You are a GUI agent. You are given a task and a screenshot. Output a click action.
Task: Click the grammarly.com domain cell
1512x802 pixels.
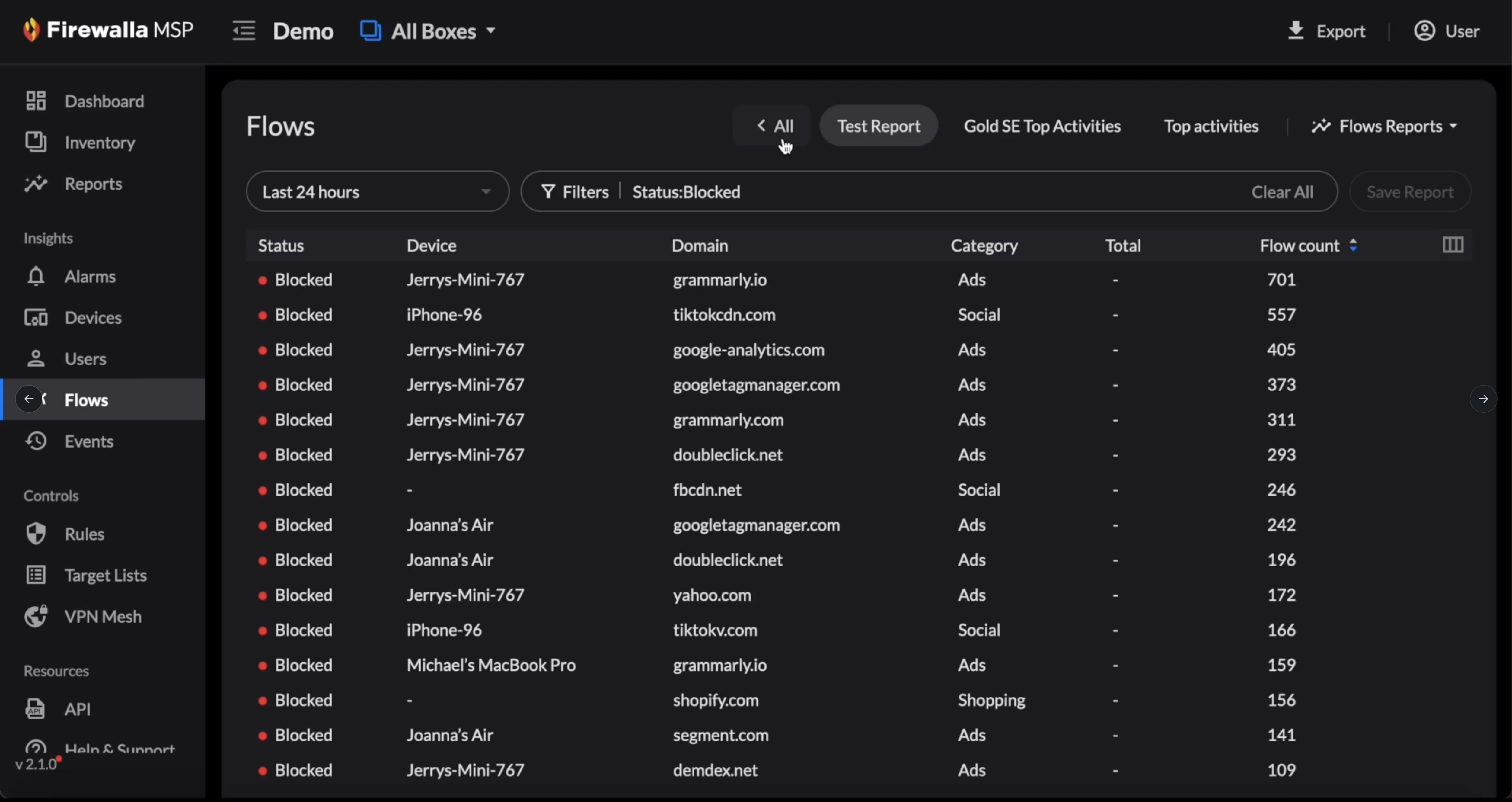tap(728, 420)
